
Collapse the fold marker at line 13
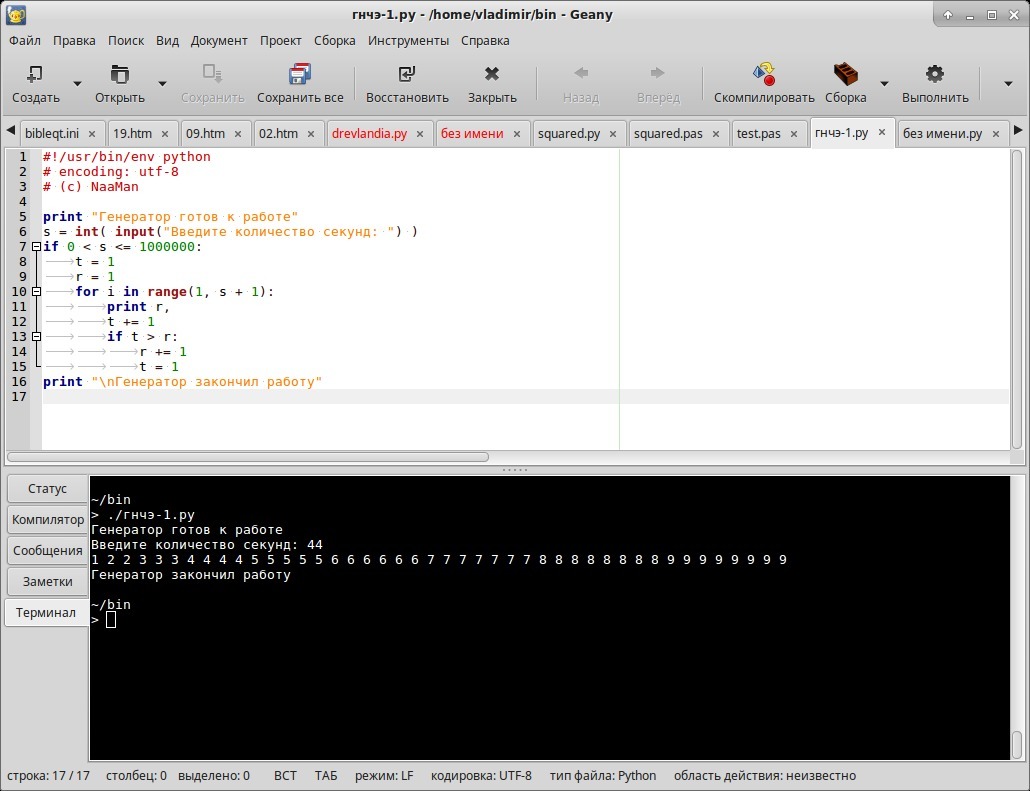coord(37,336)
